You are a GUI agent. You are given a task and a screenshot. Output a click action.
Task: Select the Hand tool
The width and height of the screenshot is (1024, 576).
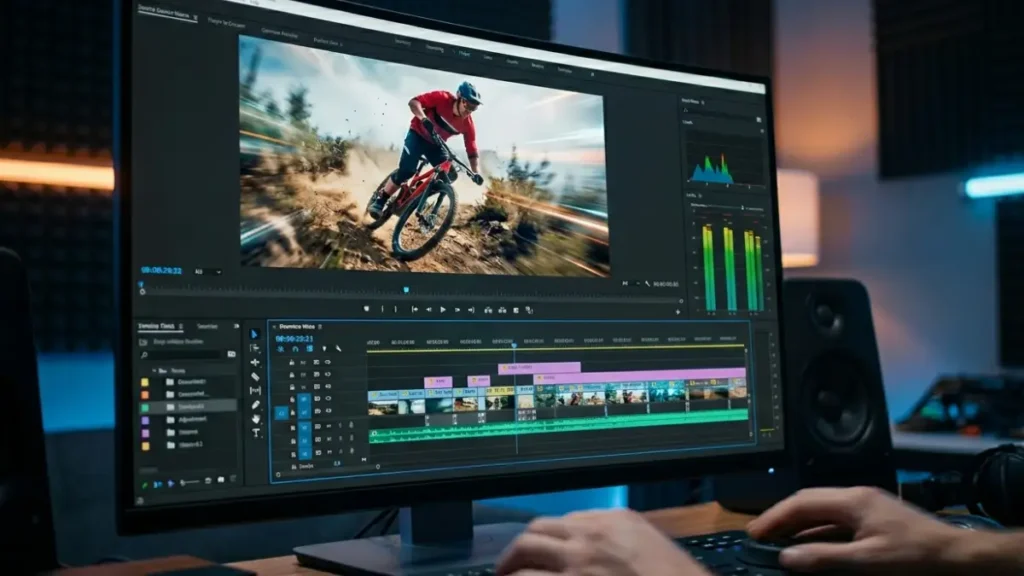(256, 419)
